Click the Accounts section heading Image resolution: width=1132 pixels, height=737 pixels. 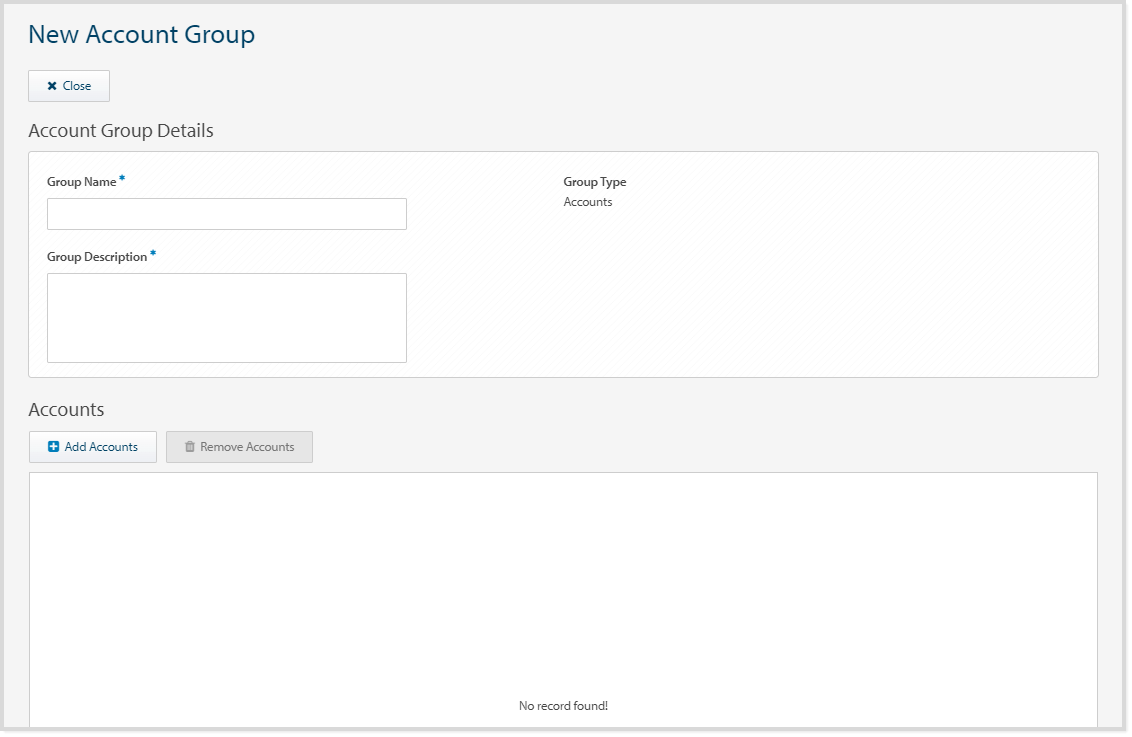click(x=66, y=409)
